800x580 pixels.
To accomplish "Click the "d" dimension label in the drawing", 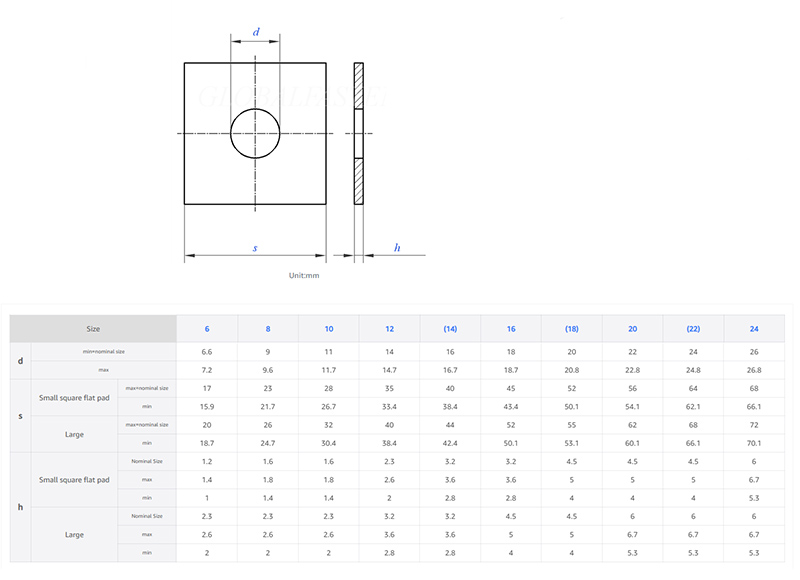I will [x=256, y=33].
